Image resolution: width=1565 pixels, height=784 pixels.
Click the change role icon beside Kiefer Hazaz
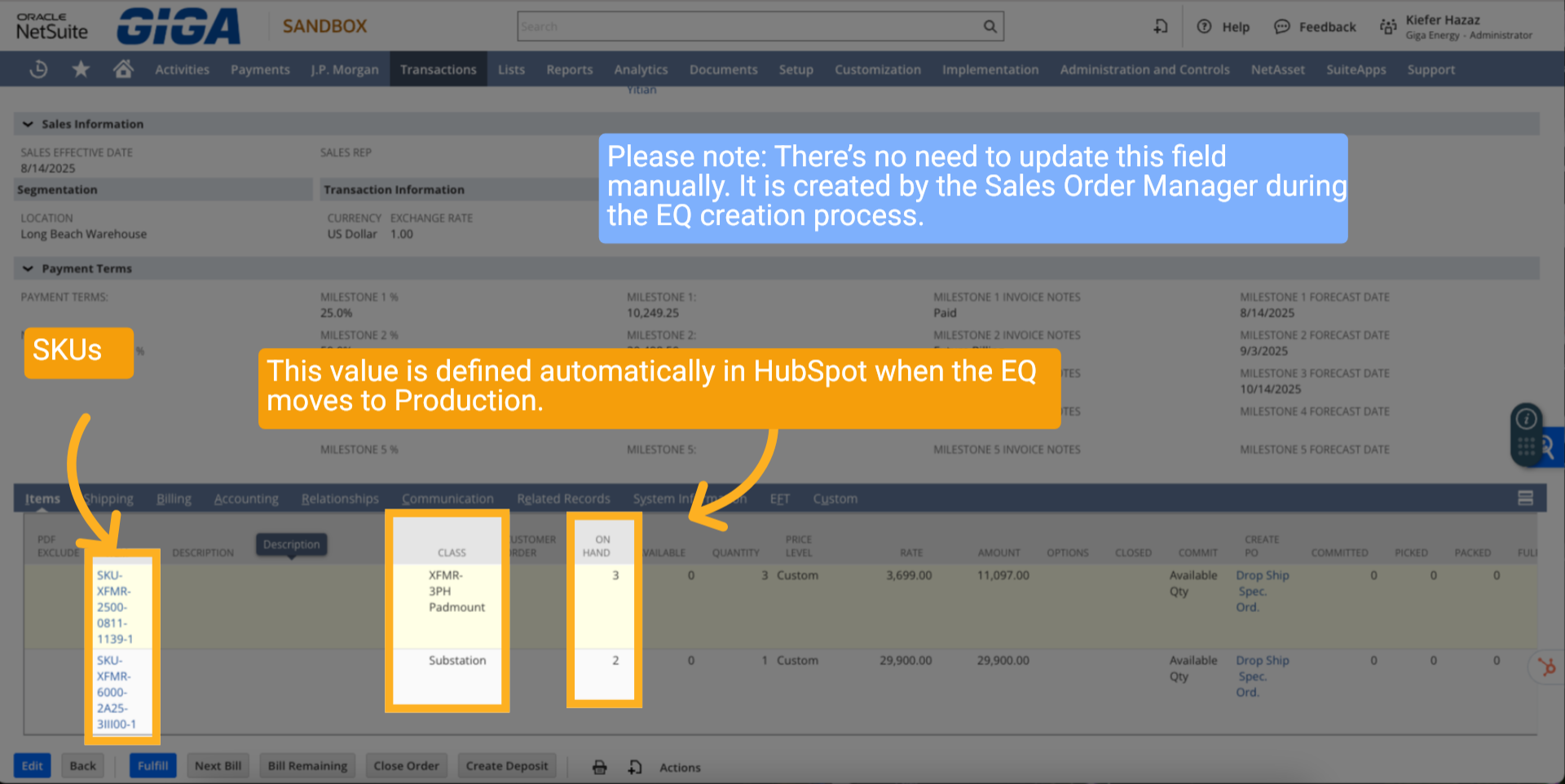[1387, 27]
